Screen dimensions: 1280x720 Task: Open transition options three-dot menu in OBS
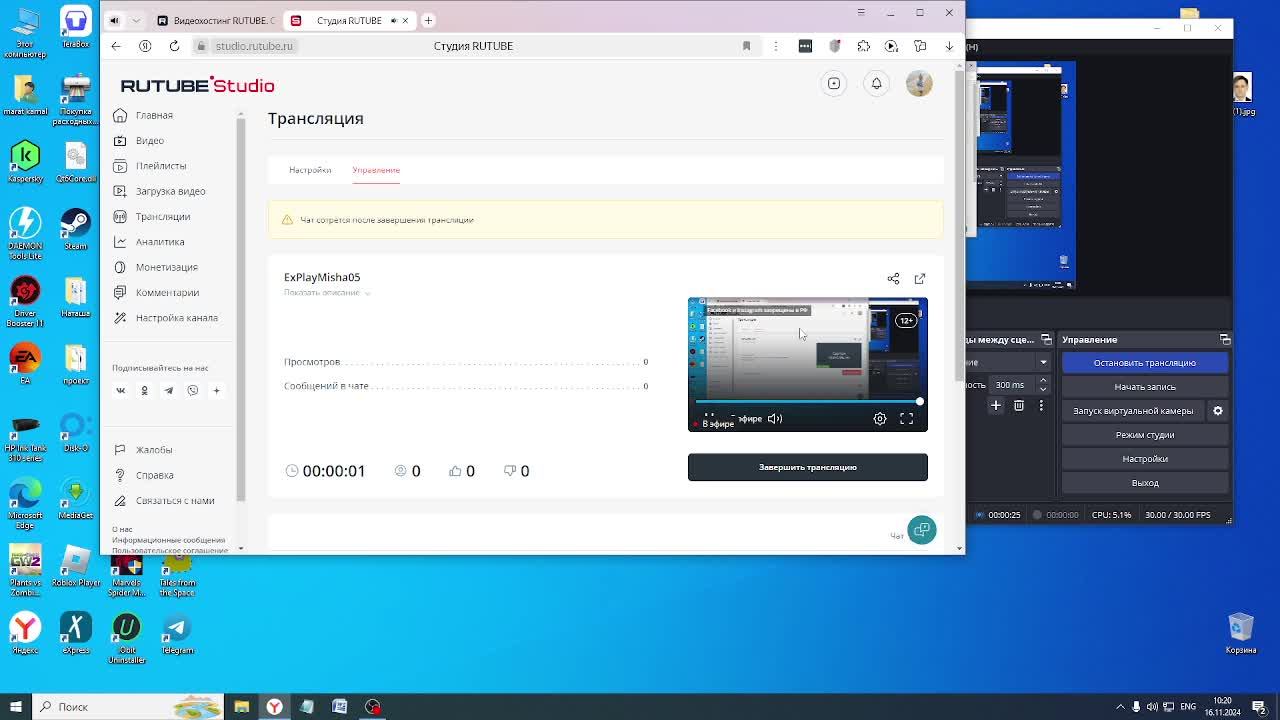[1041, 406]
